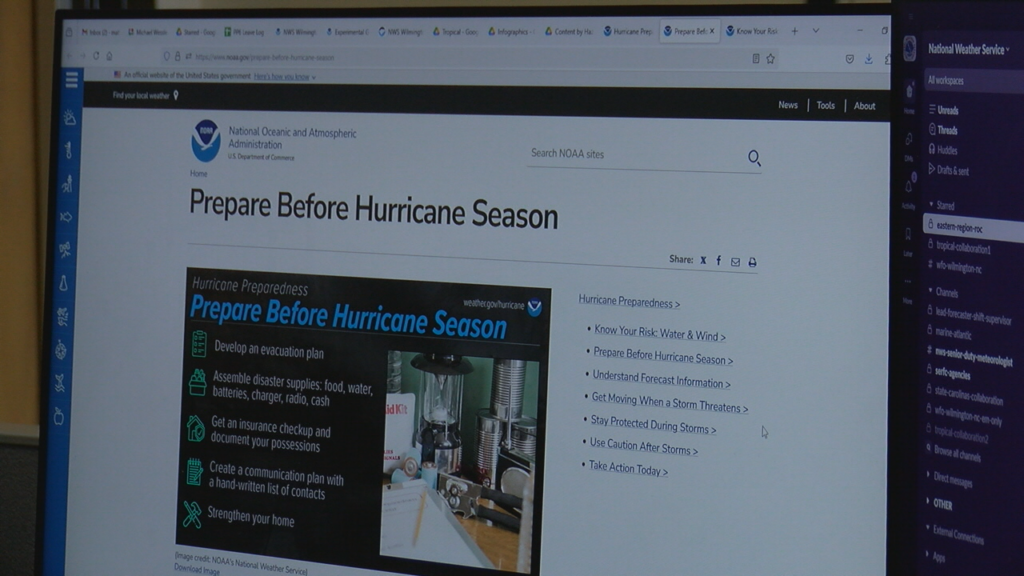Image resolution: width=1024 pixels, height=576 pixels.
Task: Click site lock icon in address bar
Action: pos(178,57)
